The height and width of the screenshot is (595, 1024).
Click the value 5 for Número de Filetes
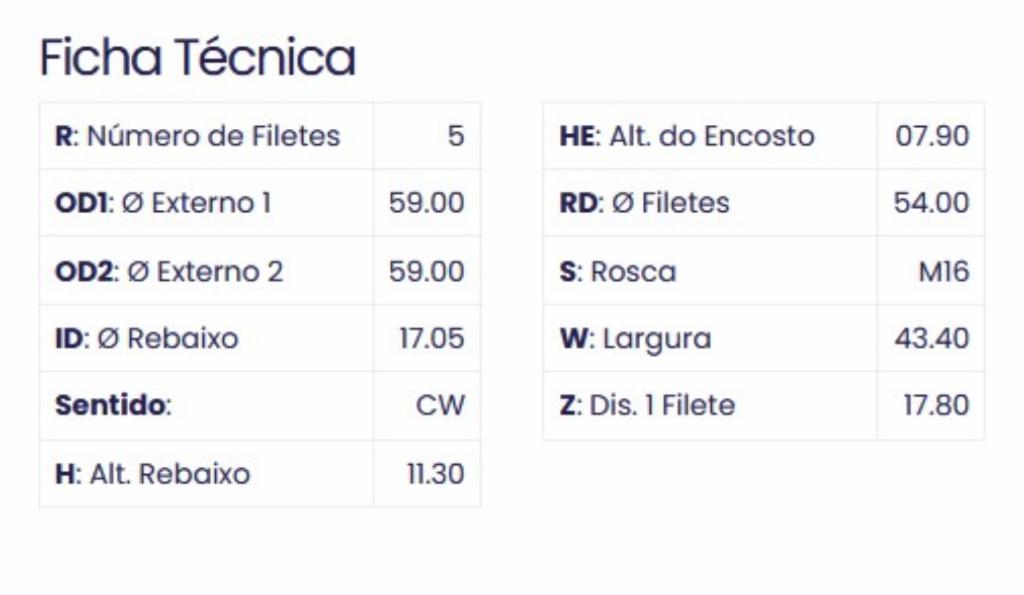pos(456,137)
